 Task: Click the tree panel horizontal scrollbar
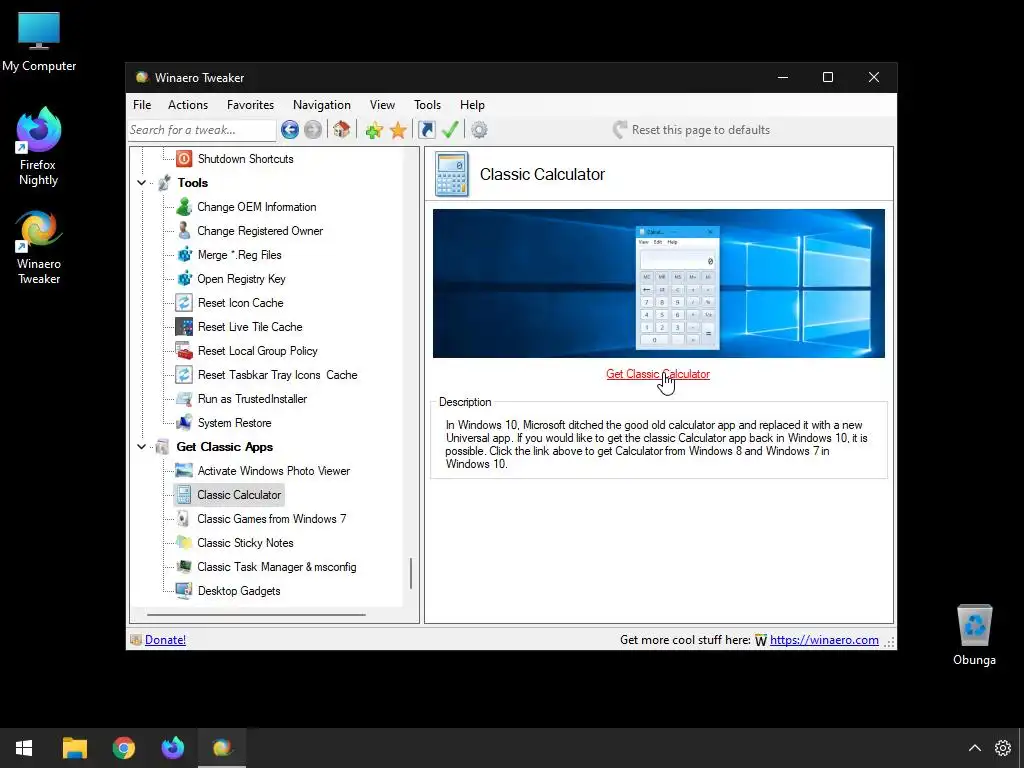pyautogui.click(x=256, y=615)
